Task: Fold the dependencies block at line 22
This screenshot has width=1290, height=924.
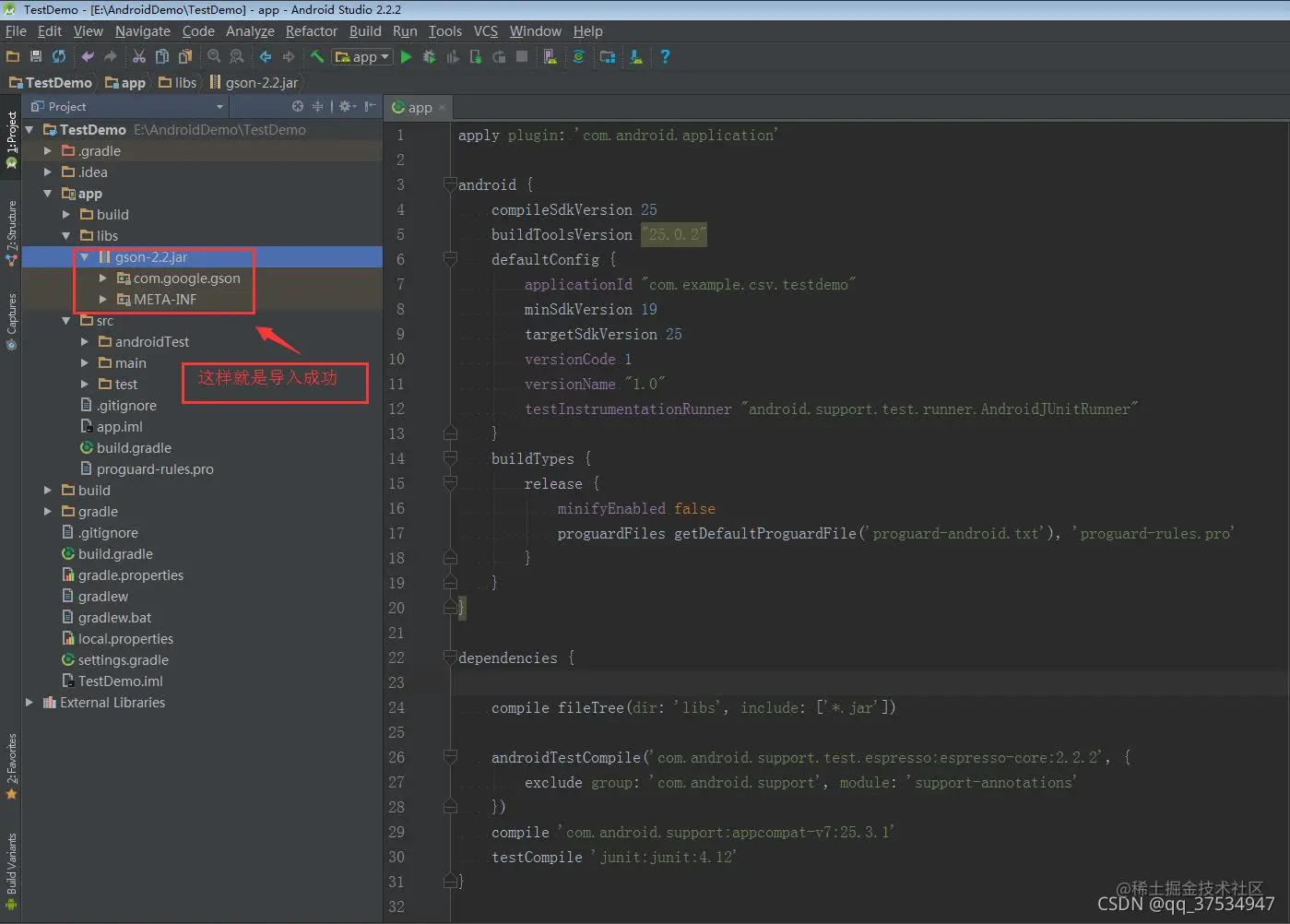Action: tap(450, 657)
